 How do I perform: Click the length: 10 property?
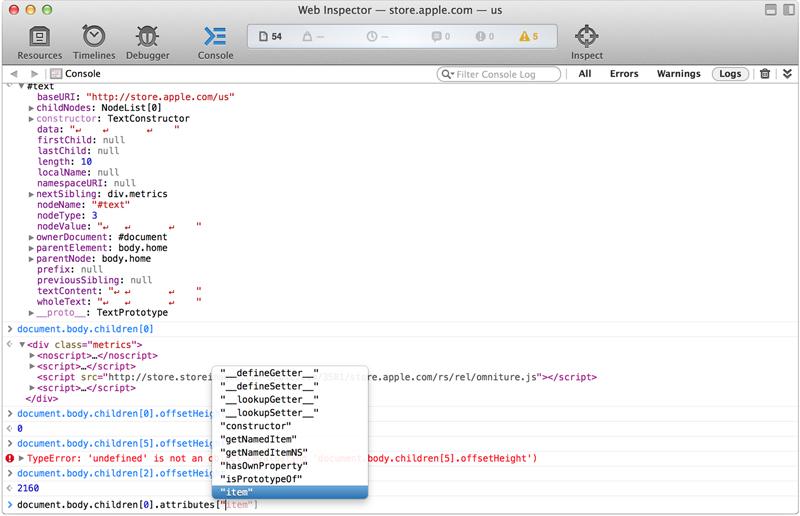tap(64, 162)
